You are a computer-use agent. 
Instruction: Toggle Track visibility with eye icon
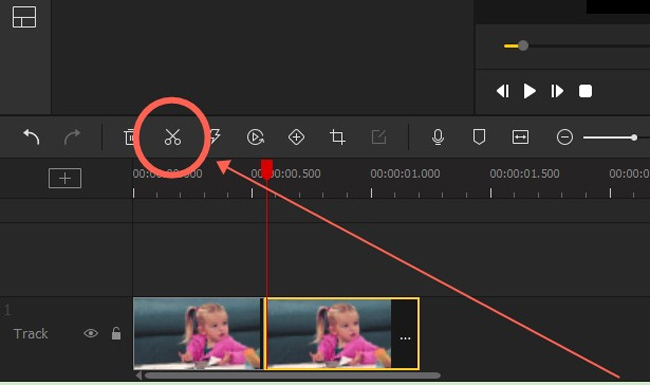tap(91, 334)
